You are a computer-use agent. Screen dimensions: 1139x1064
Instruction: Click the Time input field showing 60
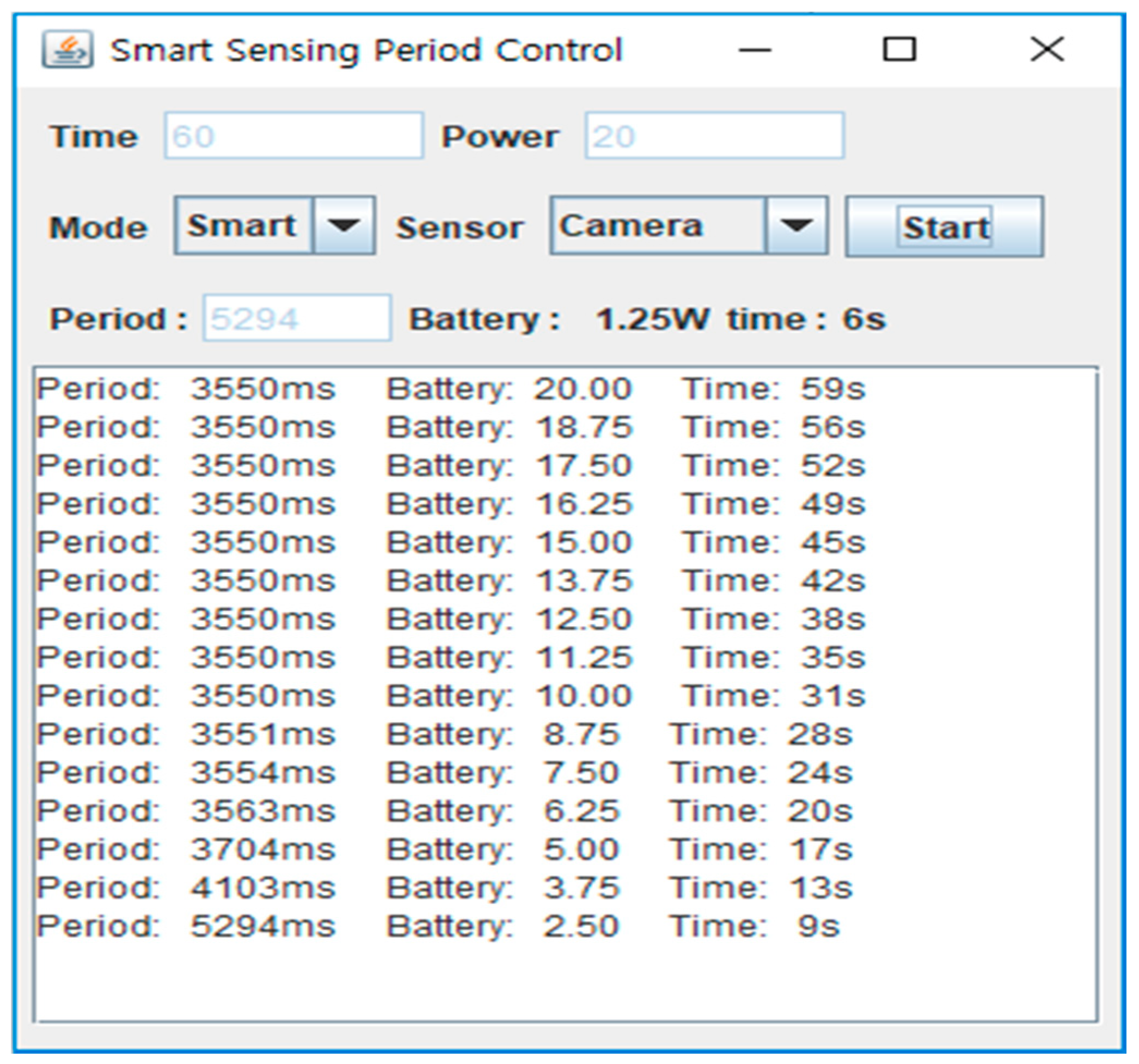(x=294, y=136)
